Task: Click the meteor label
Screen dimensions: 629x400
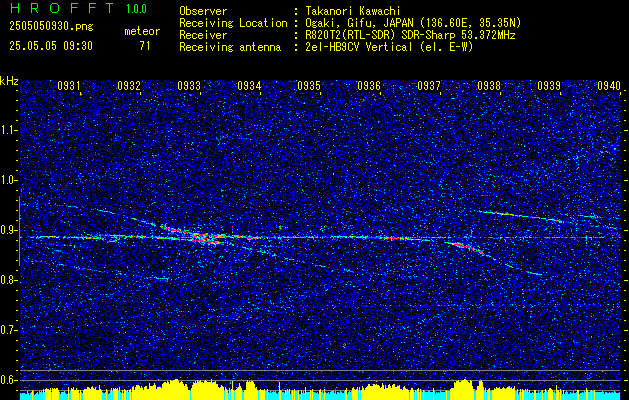Action: [x=142, y=31]
